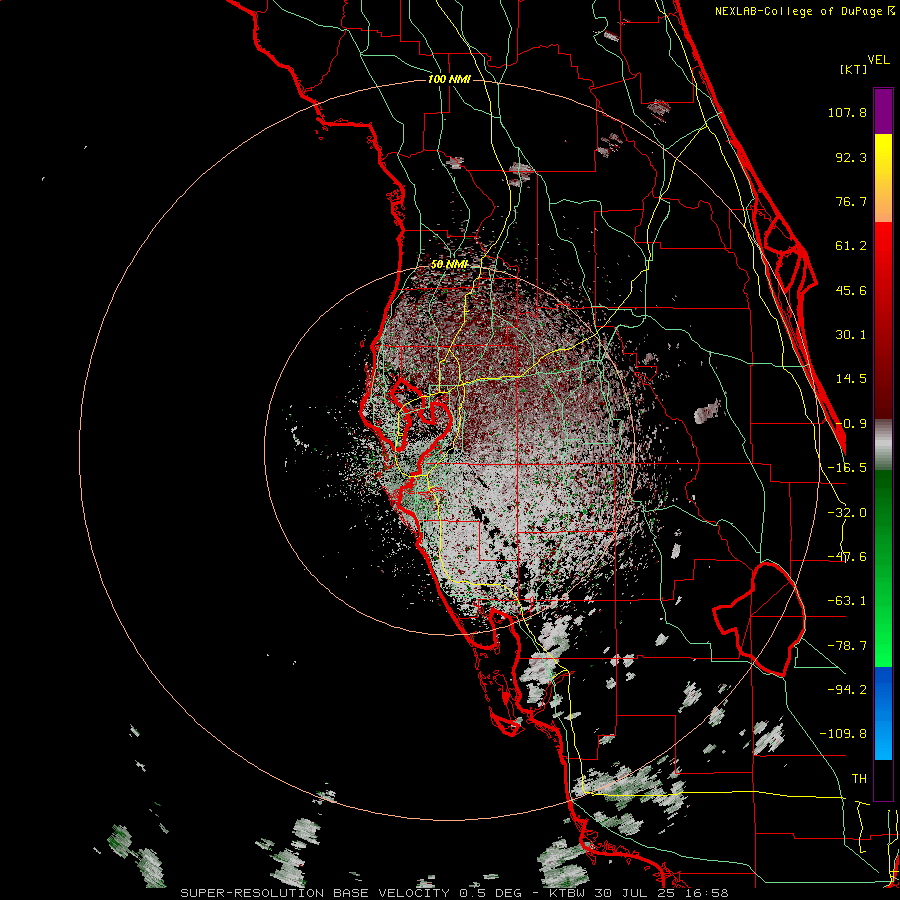Click the VEL legend title

point(878,60)
